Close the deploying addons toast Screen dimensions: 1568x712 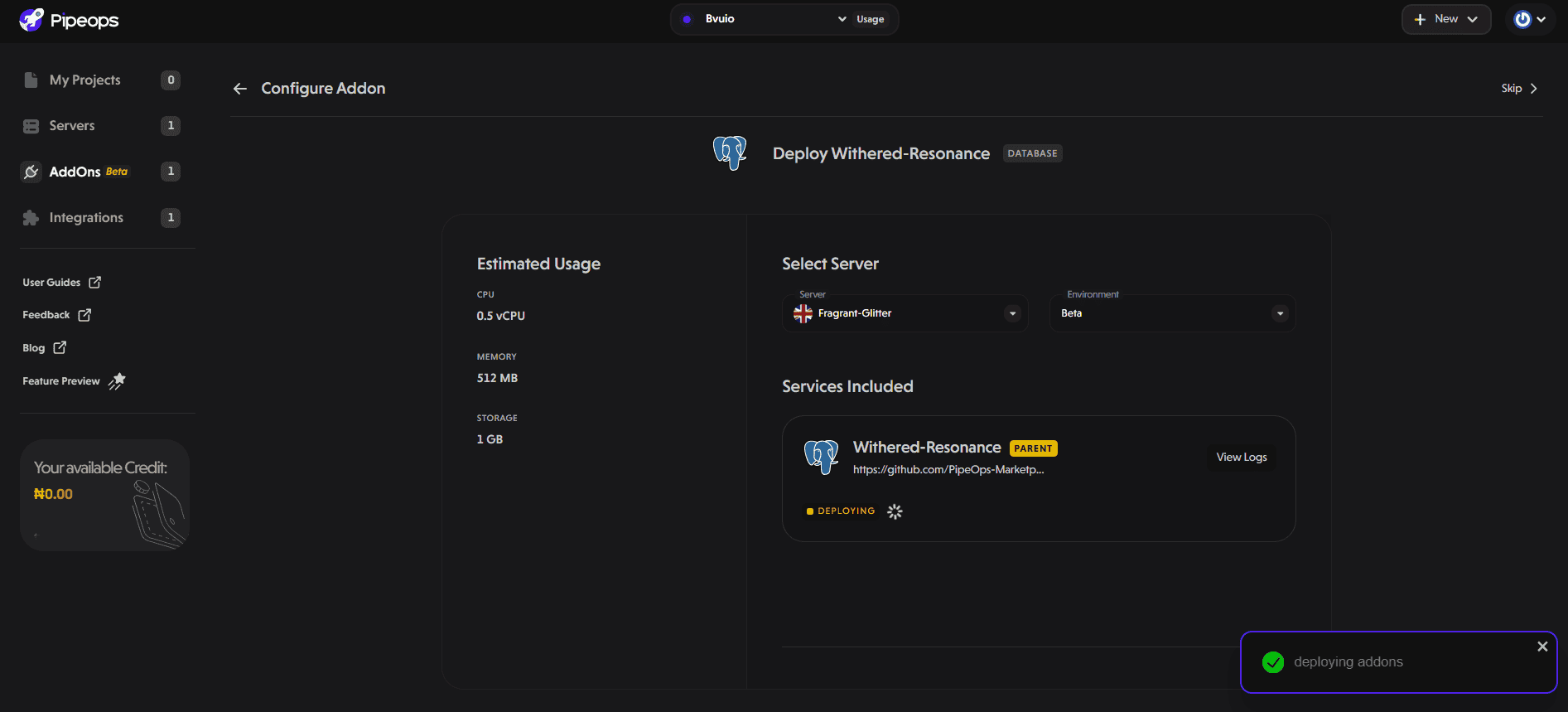point(1542,647)
